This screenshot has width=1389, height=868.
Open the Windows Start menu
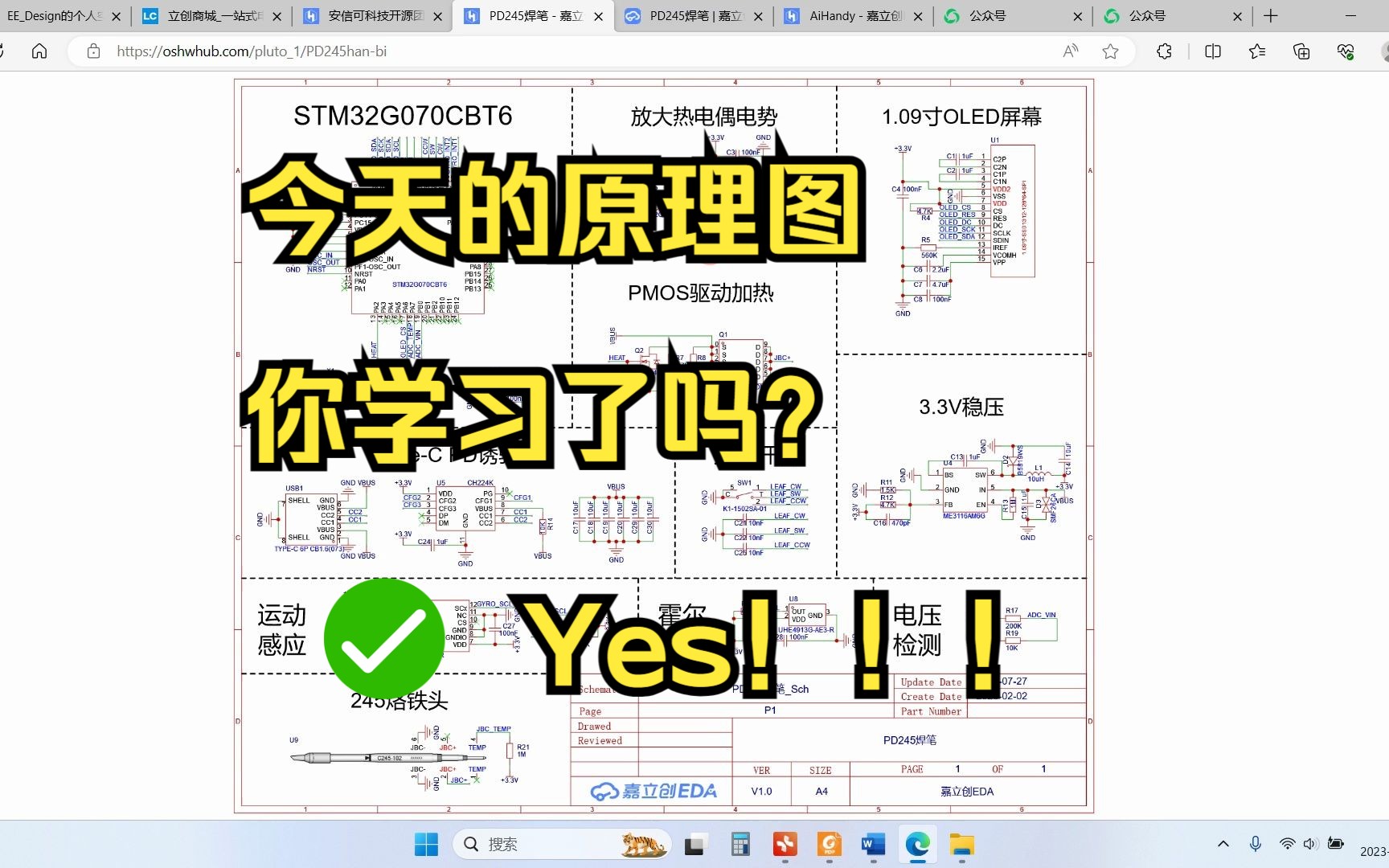pos(426,844)
